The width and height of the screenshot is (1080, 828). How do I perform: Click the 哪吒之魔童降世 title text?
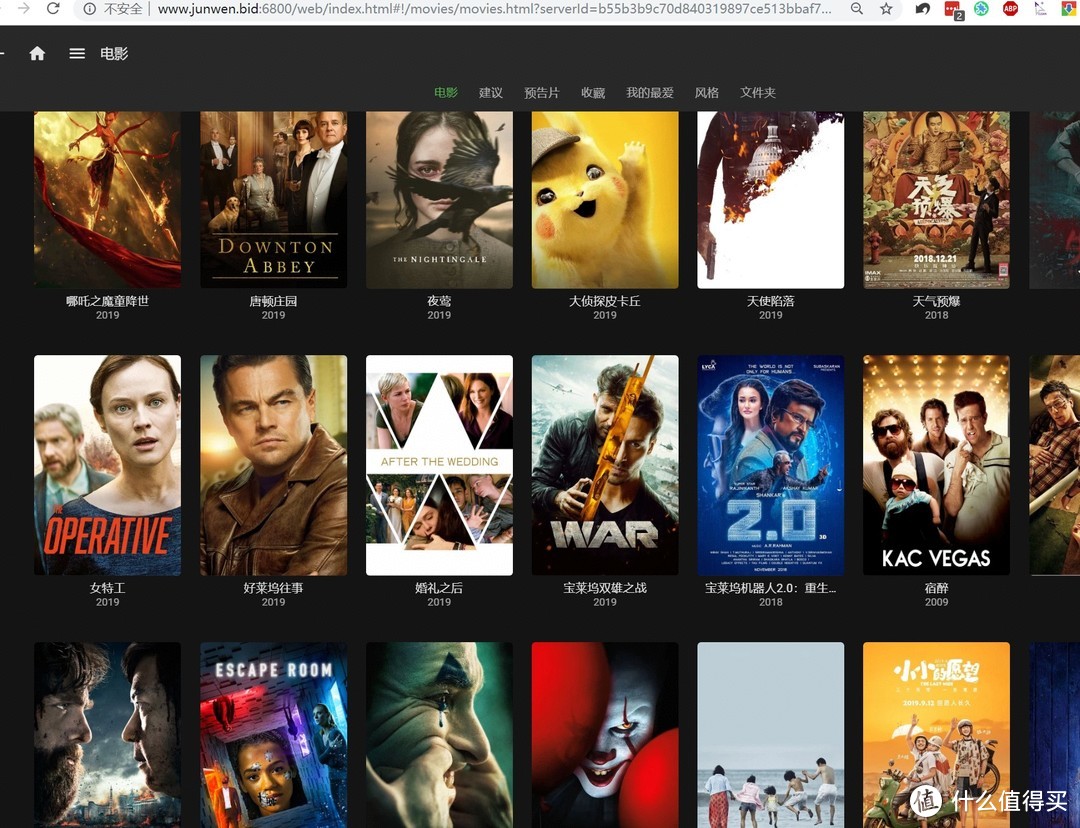click(x=107, y=301)
